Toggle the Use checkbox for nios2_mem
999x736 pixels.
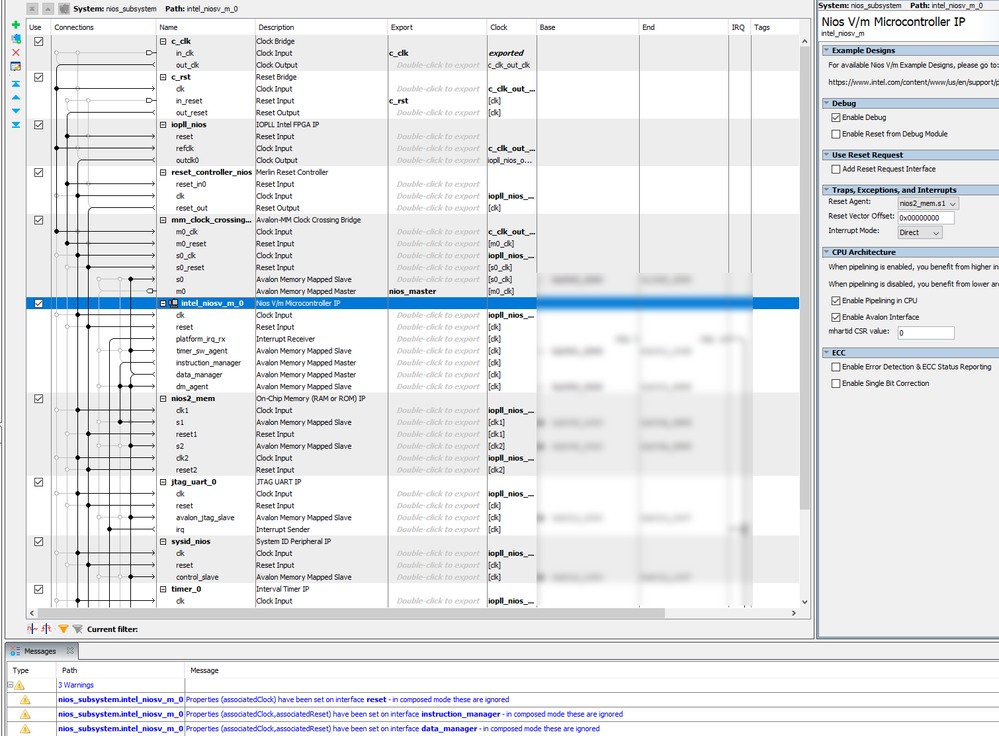39,398
